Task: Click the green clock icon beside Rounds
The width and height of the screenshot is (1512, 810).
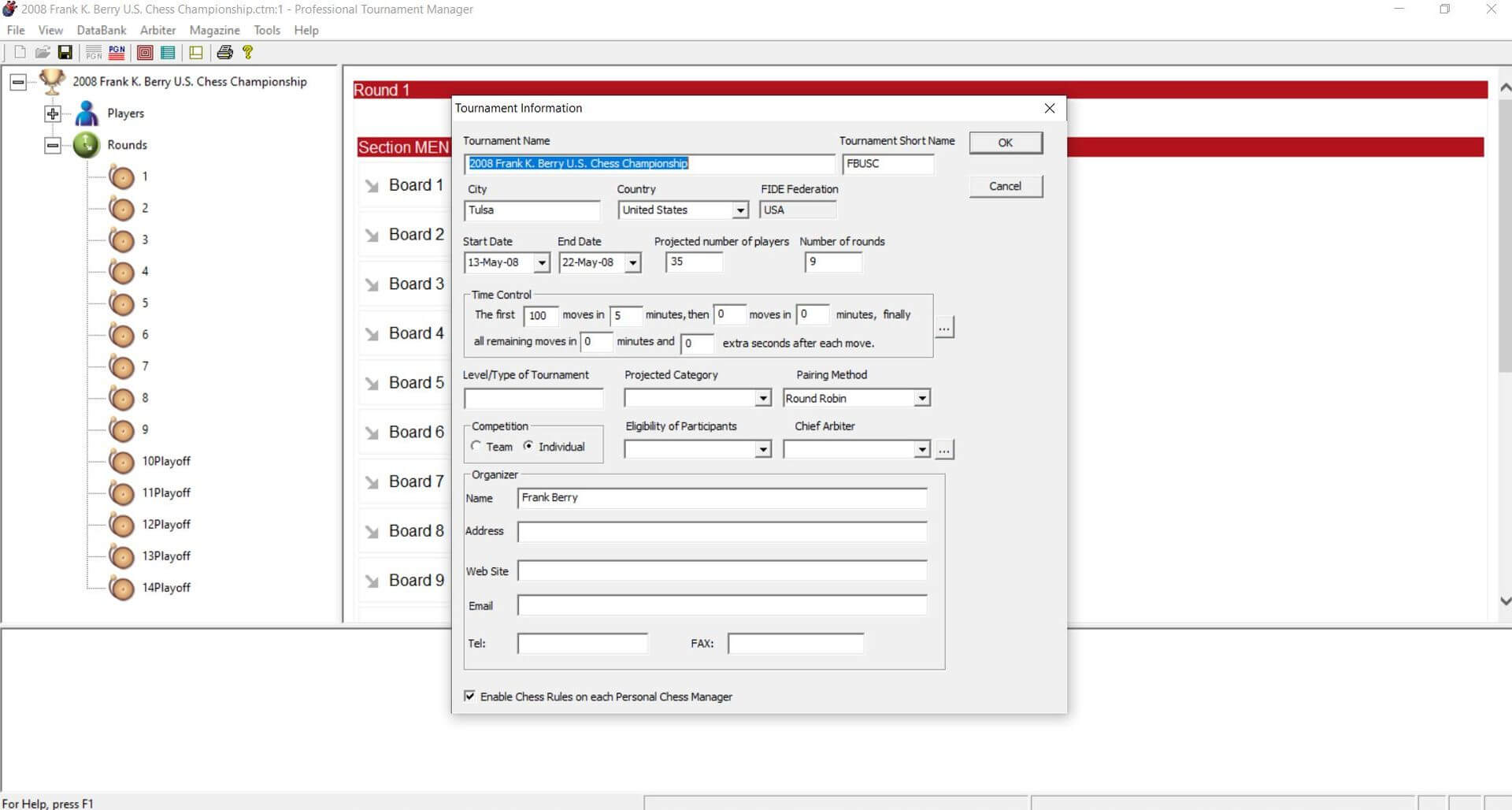Action: [x=87, y=145]
